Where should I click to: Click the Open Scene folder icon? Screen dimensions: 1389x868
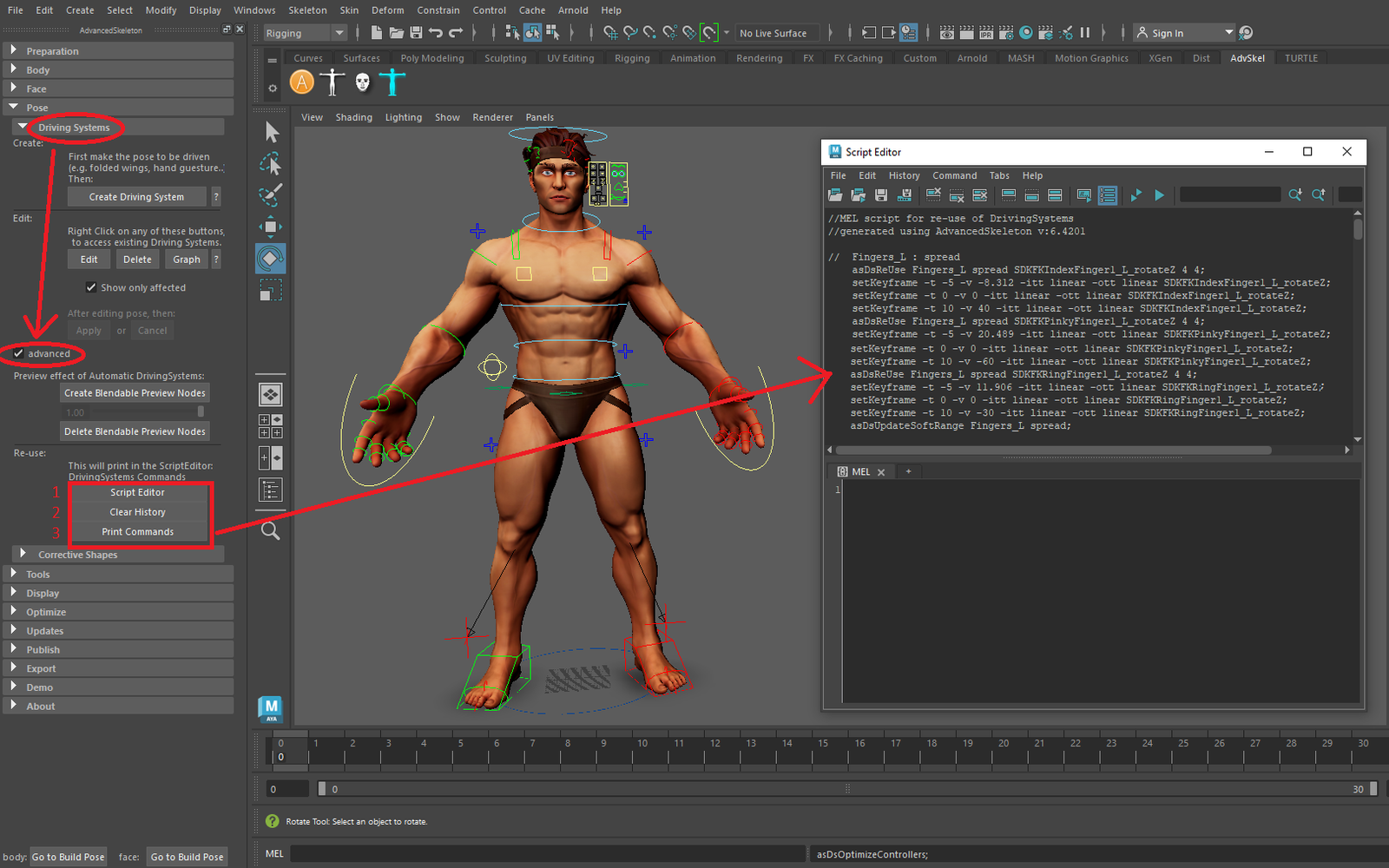pos(396,33)
